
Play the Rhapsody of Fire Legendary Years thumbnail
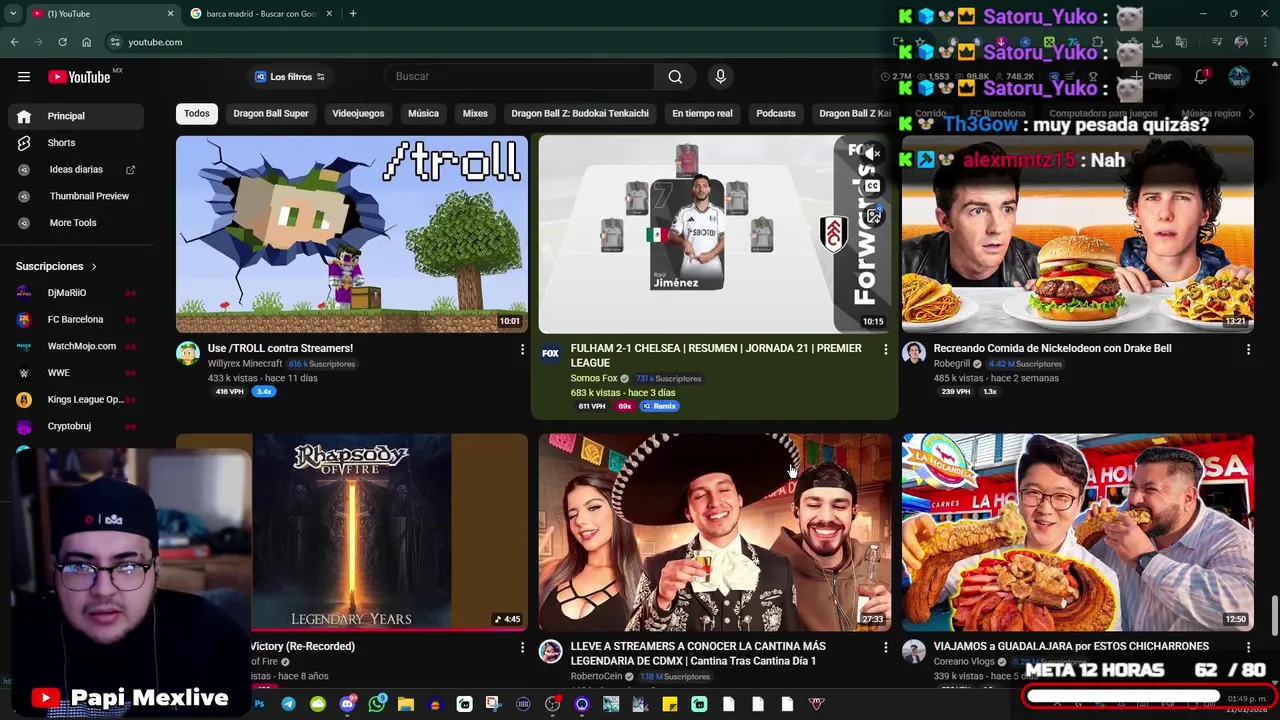tap(352, 532)
